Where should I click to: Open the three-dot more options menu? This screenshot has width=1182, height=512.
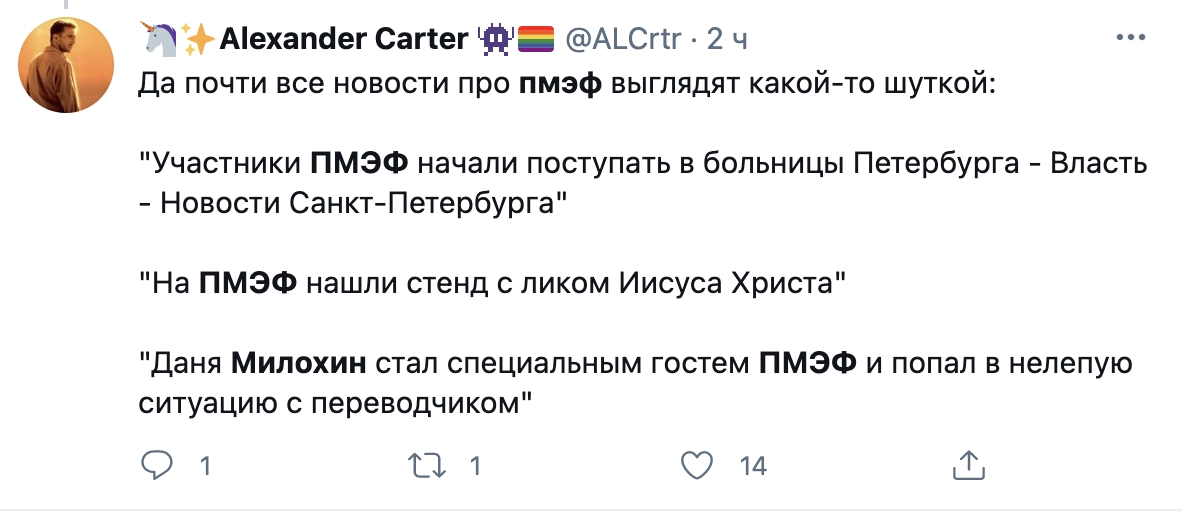pyautogui.click(x=1131, y=38)
